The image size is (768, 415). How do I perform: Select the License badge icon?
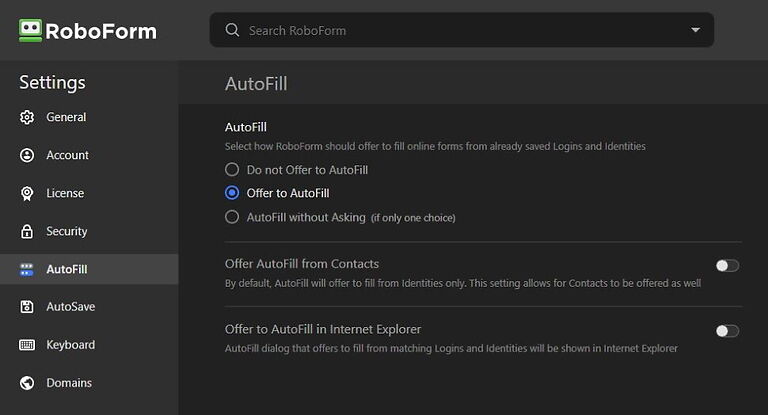click(27, 194)
